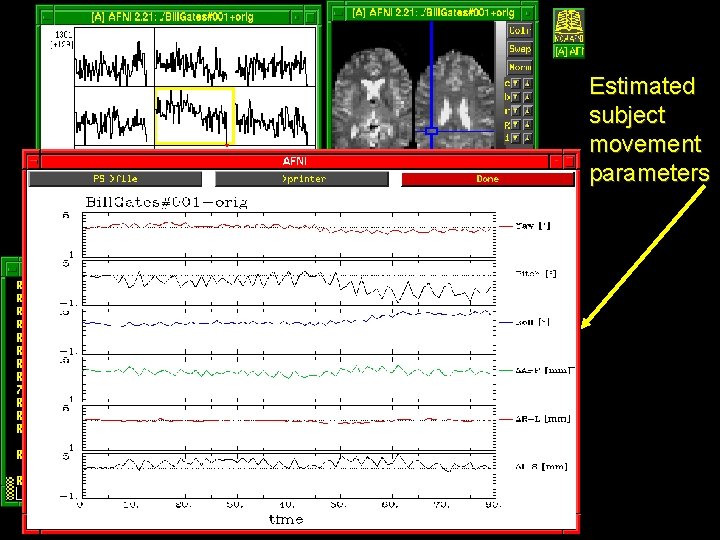Click inside the Pitch movement plot
This screenshot has width=720, height=540.
(x=289, y=283)
